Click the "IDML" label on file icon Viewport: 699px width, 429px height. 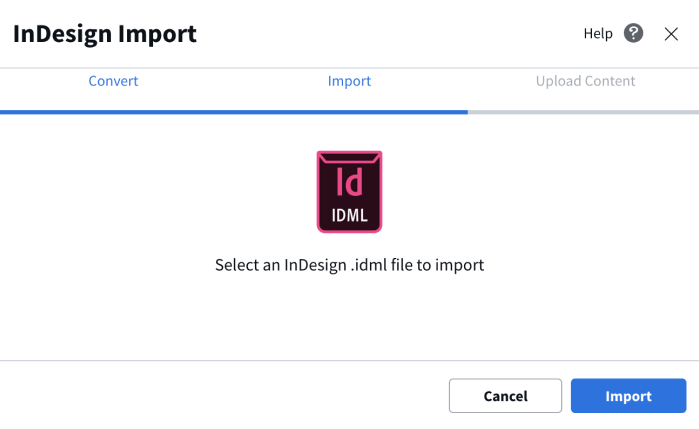coord(349,215)
